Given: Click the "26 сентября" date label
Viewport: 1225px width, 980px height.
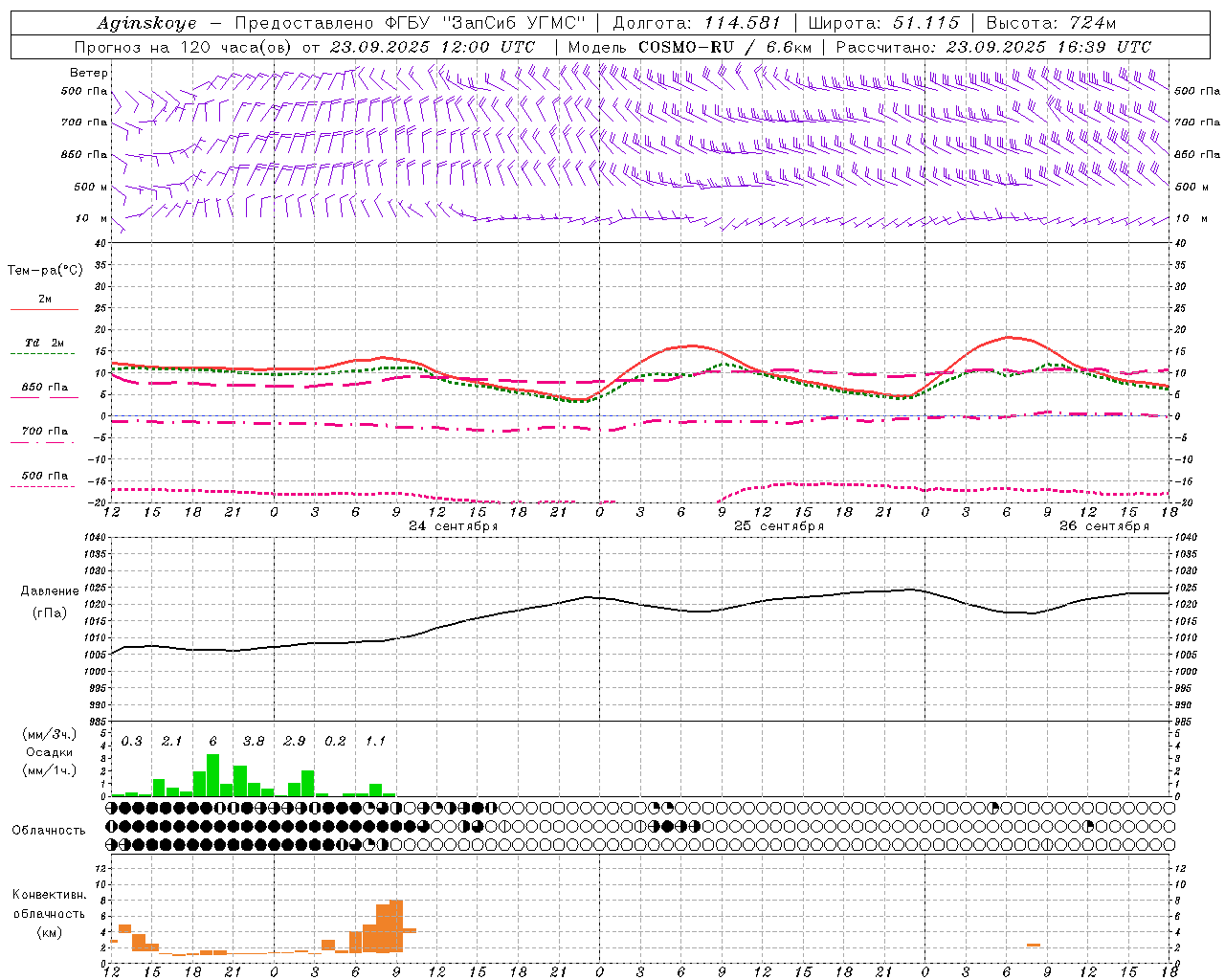Looking at the screenshot, I should (1104, 526).
